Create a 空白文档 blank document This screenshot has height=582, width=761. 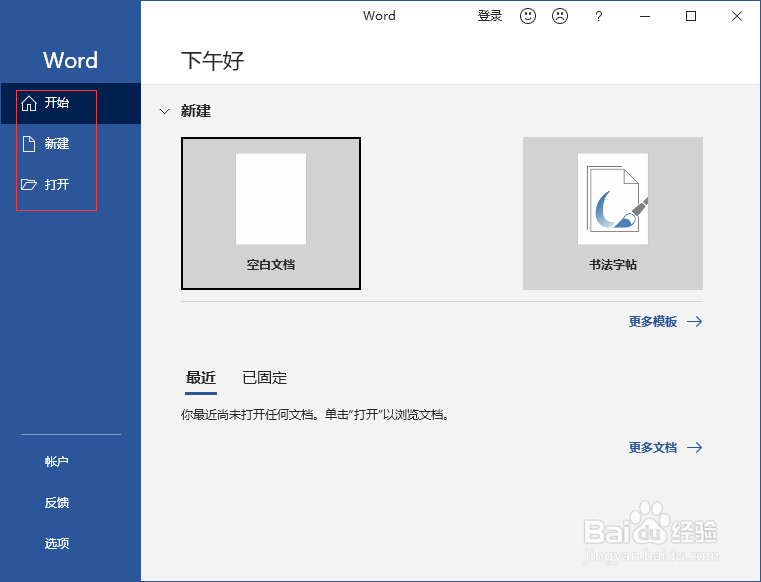click(x=271, y=213)
